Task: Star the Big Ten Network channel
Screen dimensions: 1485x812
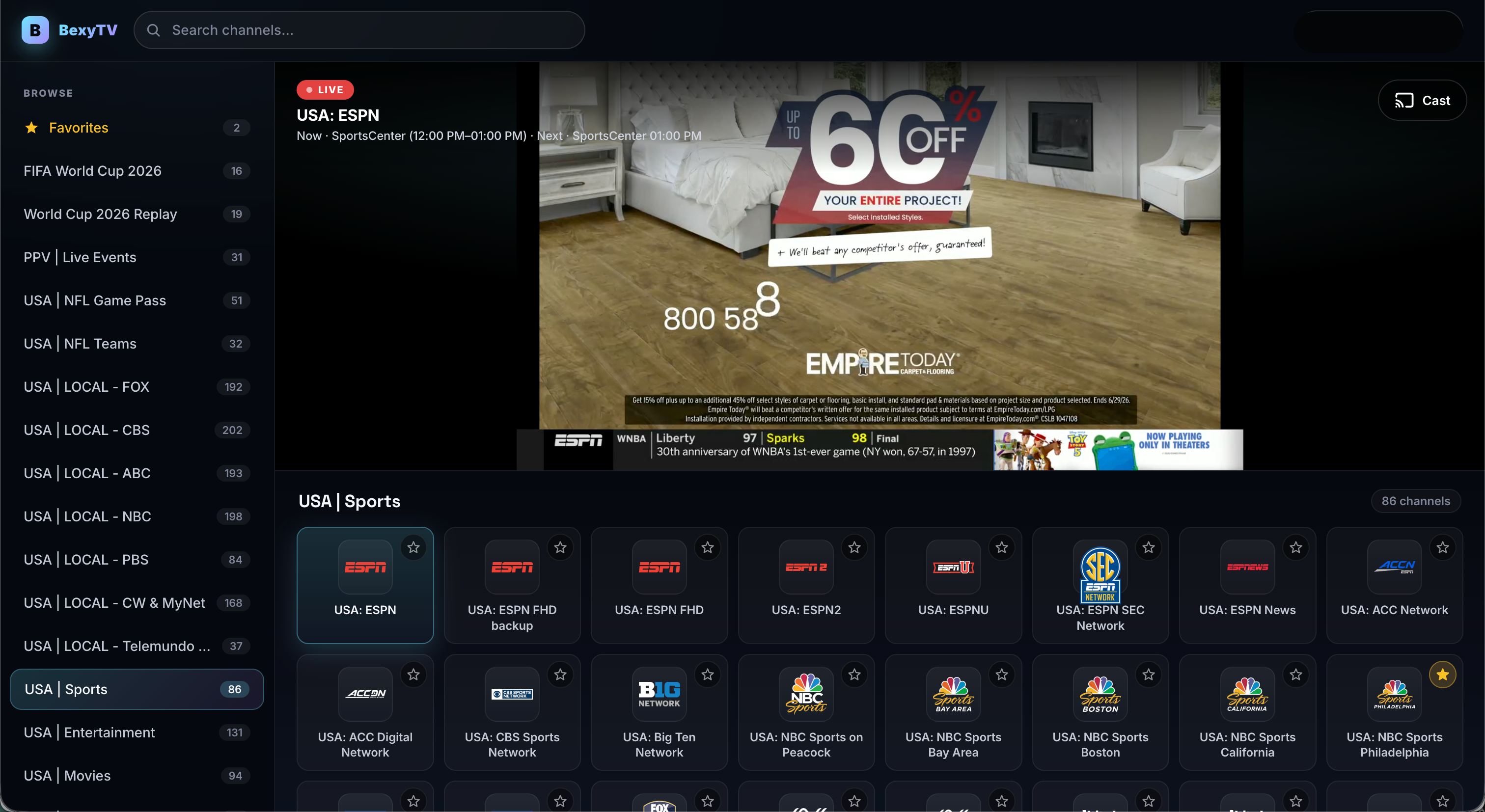Action: (x=708, y=674)
